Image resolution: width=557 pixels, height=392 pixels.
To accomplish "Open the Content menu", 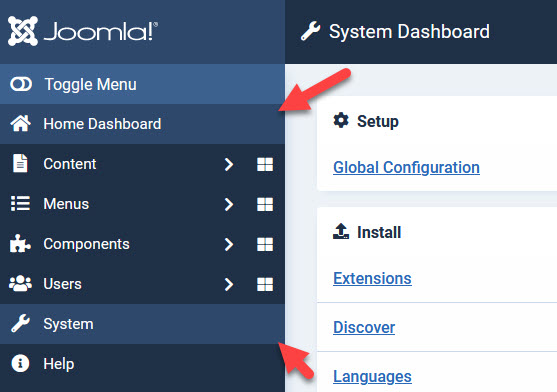I will click(70, 164).
